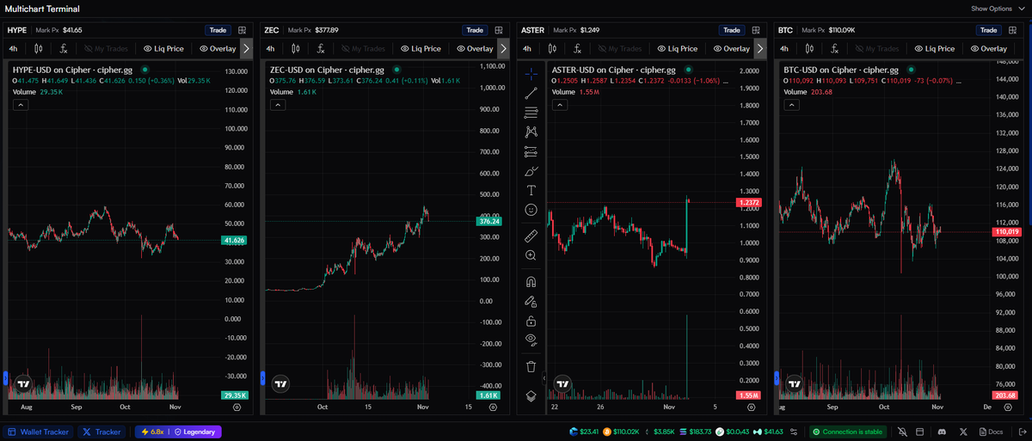Screen dimensions: 1032x441
Task: Open the Wallet Tracker tab
Action: 38,432
